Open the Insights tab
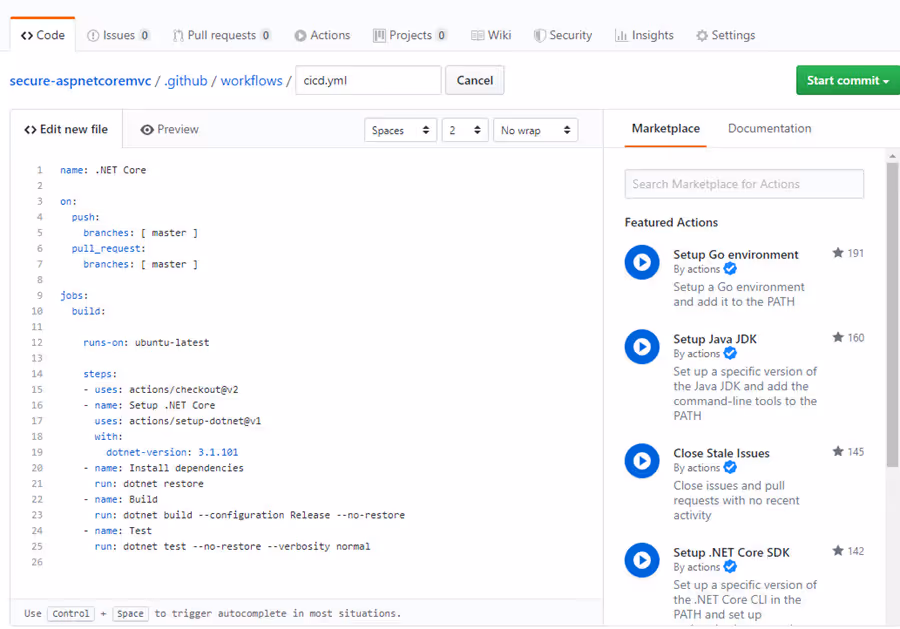The image size is (900, 629). [x=644, y=35]
